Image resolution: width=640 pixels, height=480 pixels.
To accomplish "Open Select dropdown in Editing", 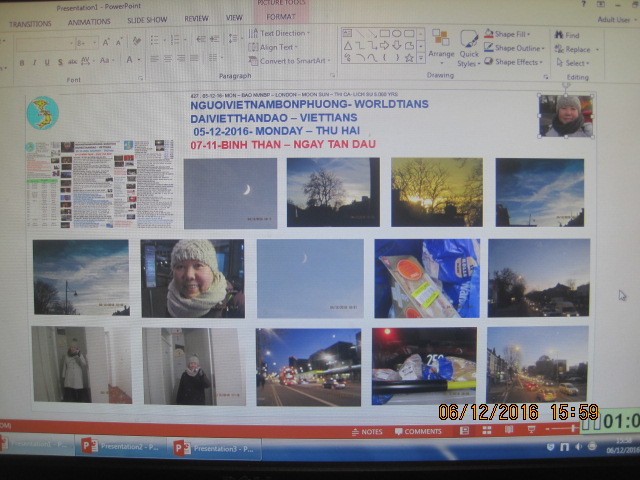I will (573, 63).
